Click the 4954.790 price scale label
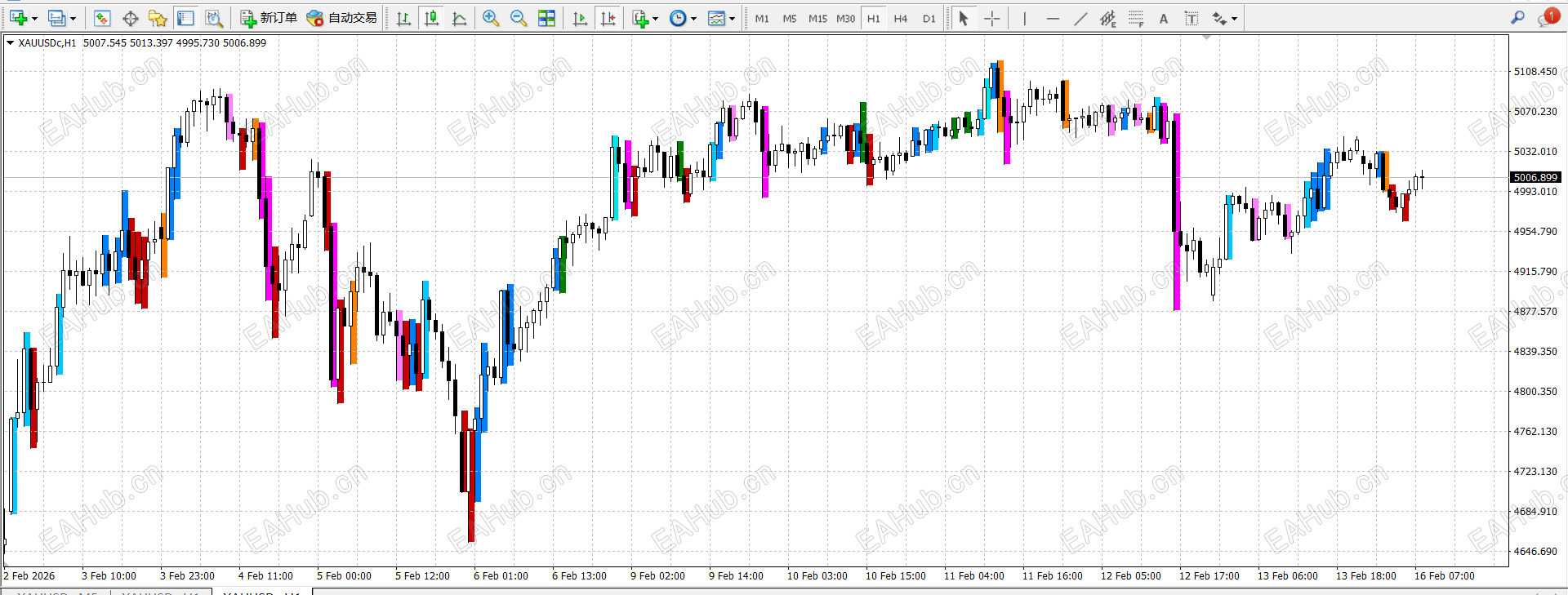1568x595 pixels. (1535, 232)
